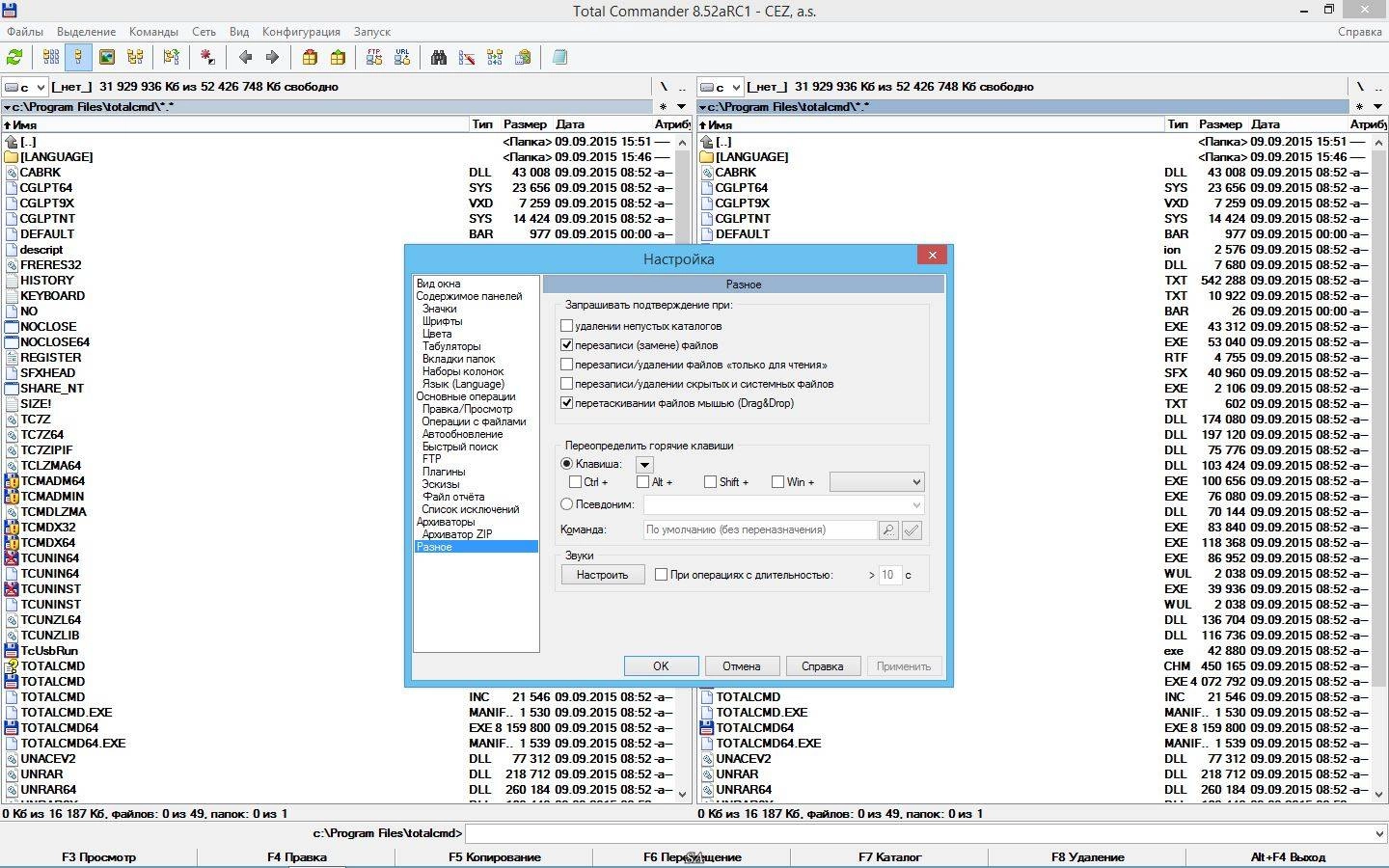Image resolution: width=1389 pixels, height=868 pixels.
Task: Go back using the left arrow icon
Action: (245, 58)
